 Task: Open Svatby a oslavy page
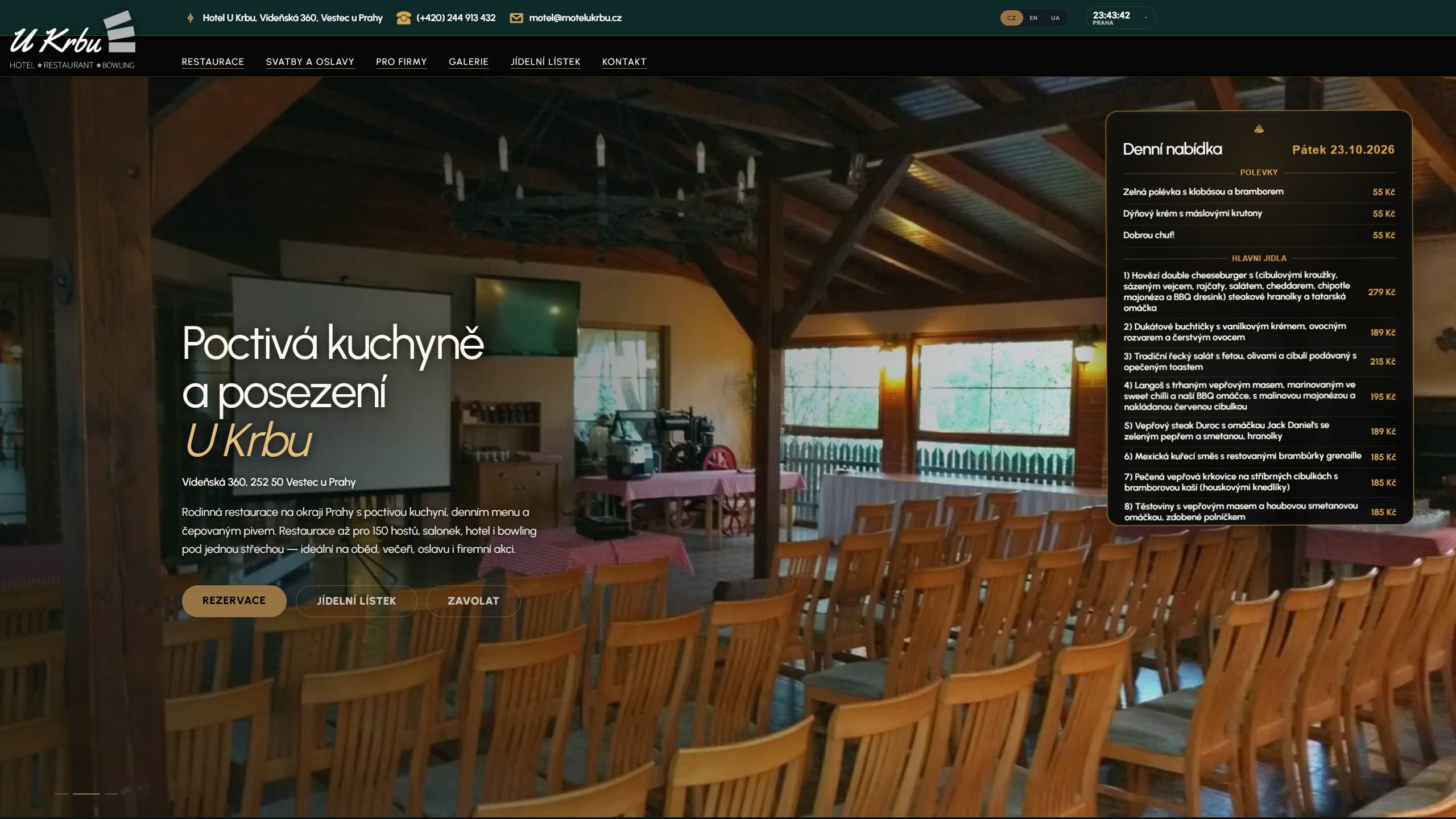click(x=310, y=61)
